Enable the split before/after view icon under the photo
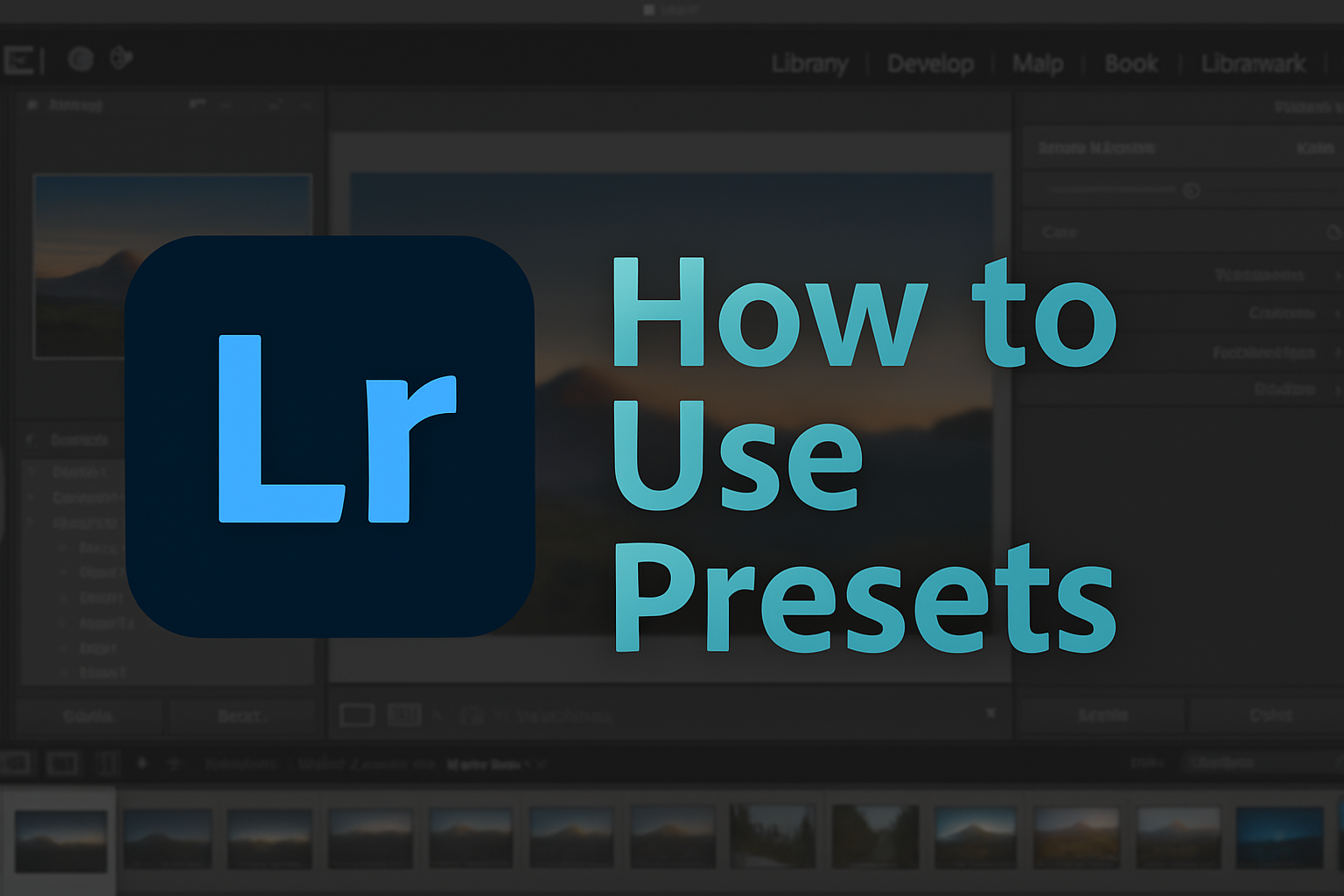This screenshot has width=1344, height=896. [x=404, y=715]
